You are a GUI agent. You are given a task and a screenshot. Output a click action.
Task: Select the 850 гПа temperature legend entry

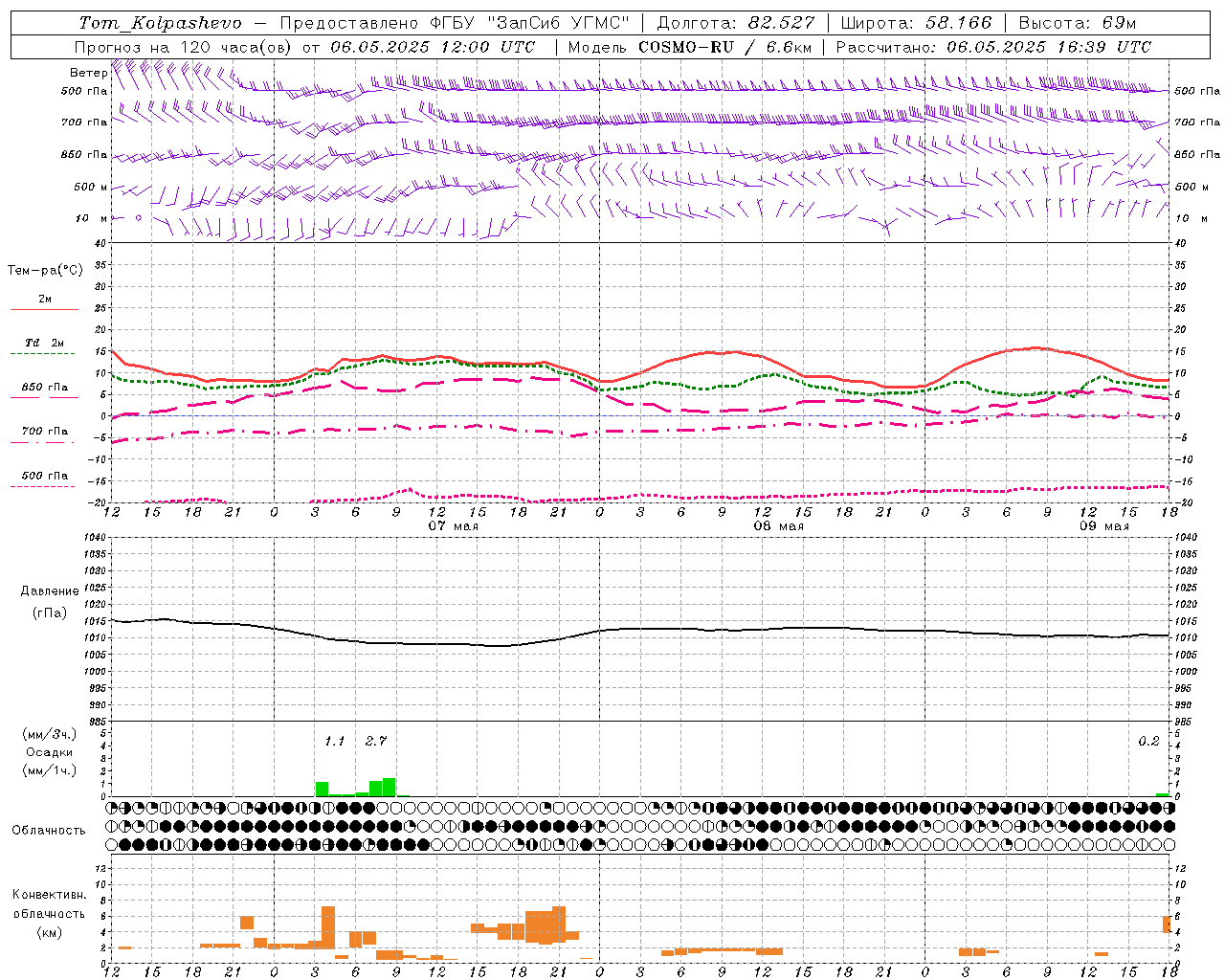(x=45, y=388)
